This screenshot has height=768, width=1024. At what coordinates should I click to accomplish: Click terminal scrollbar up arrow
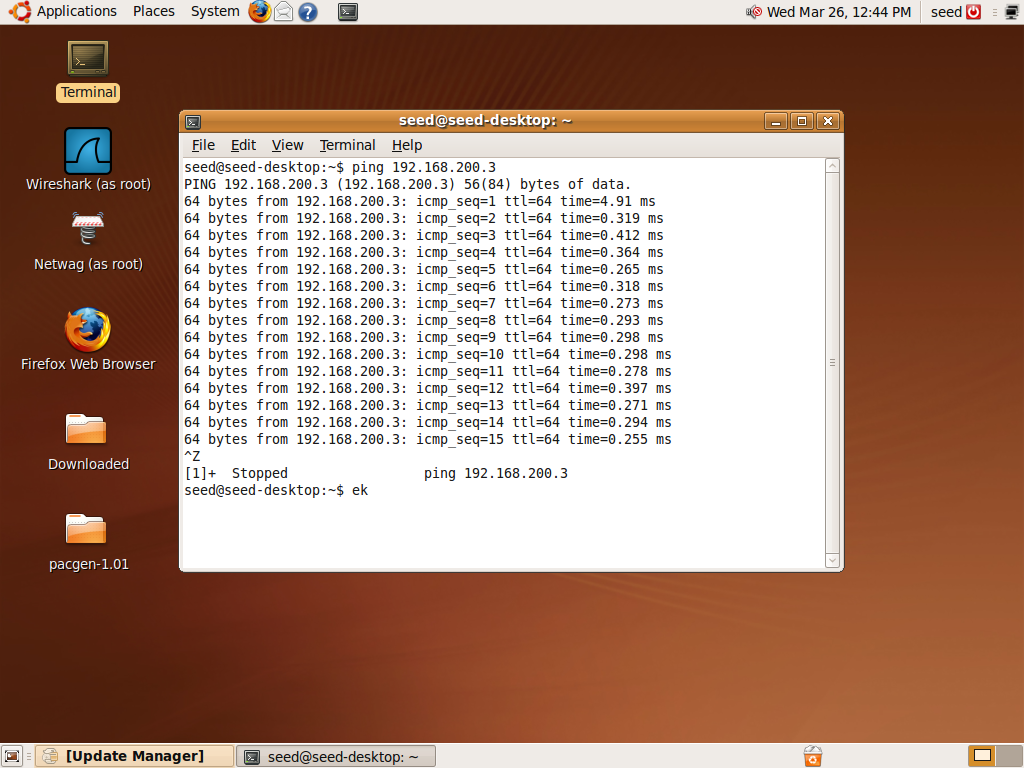coord(832,166)
